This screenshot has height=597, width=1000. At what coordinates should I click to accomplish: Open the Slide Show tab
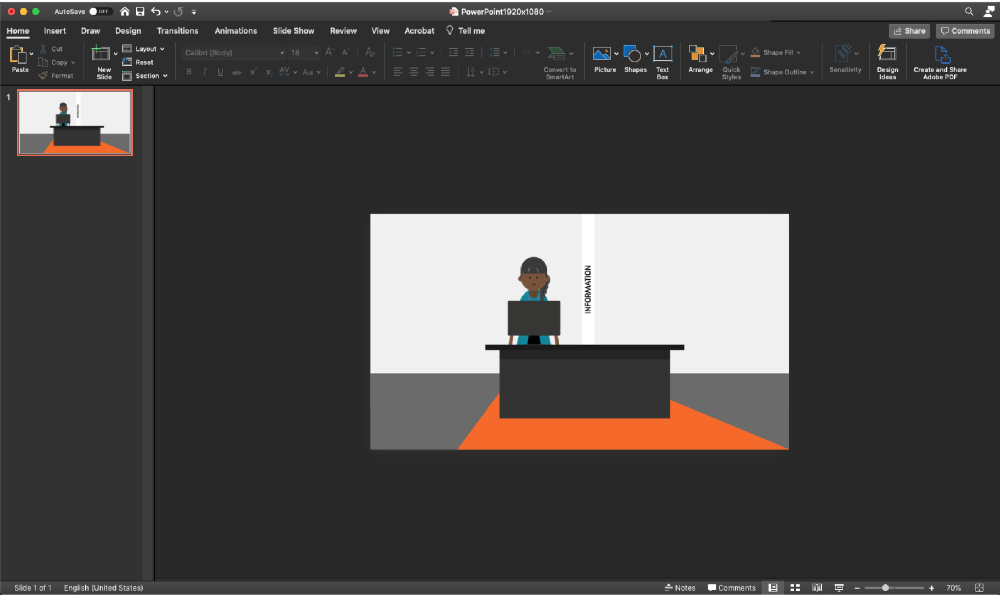click(293, 31)
